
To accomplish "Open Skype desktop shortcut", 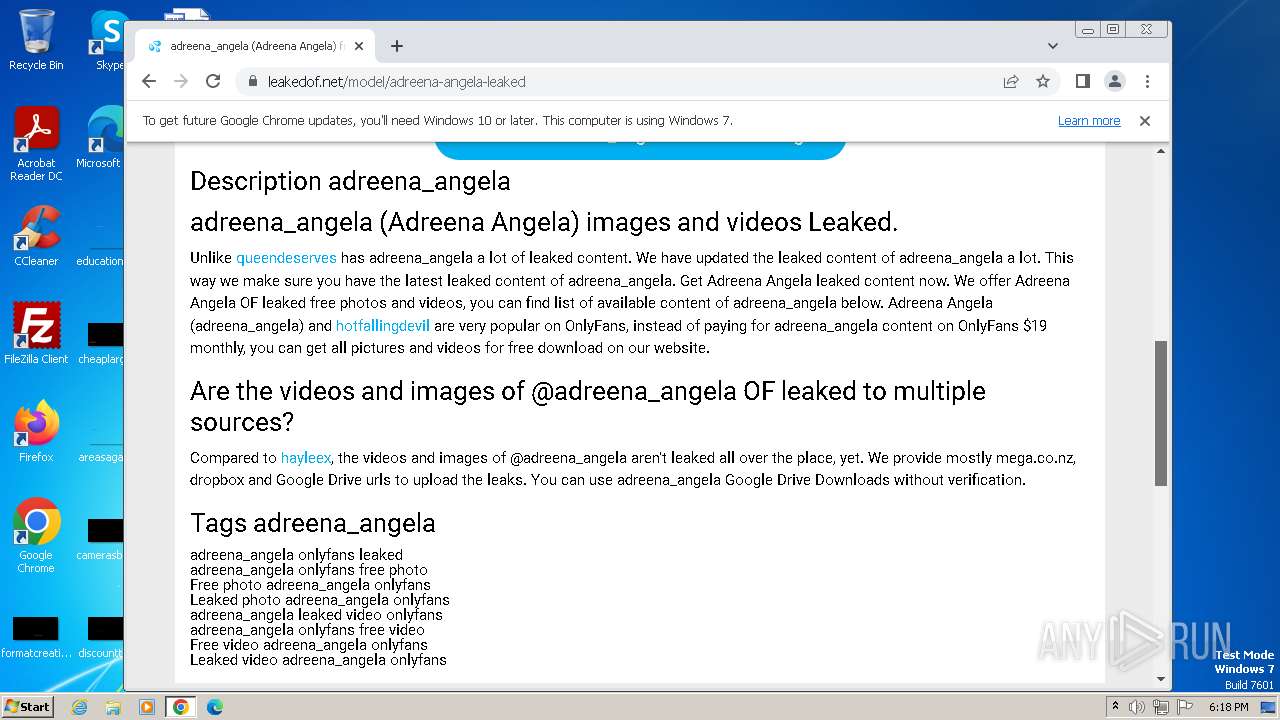I will coord(108,40).
